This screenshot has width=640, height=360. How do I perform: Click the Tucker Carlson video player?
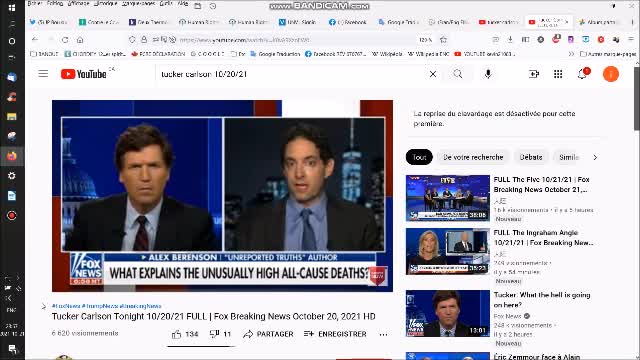pos(222,196)
